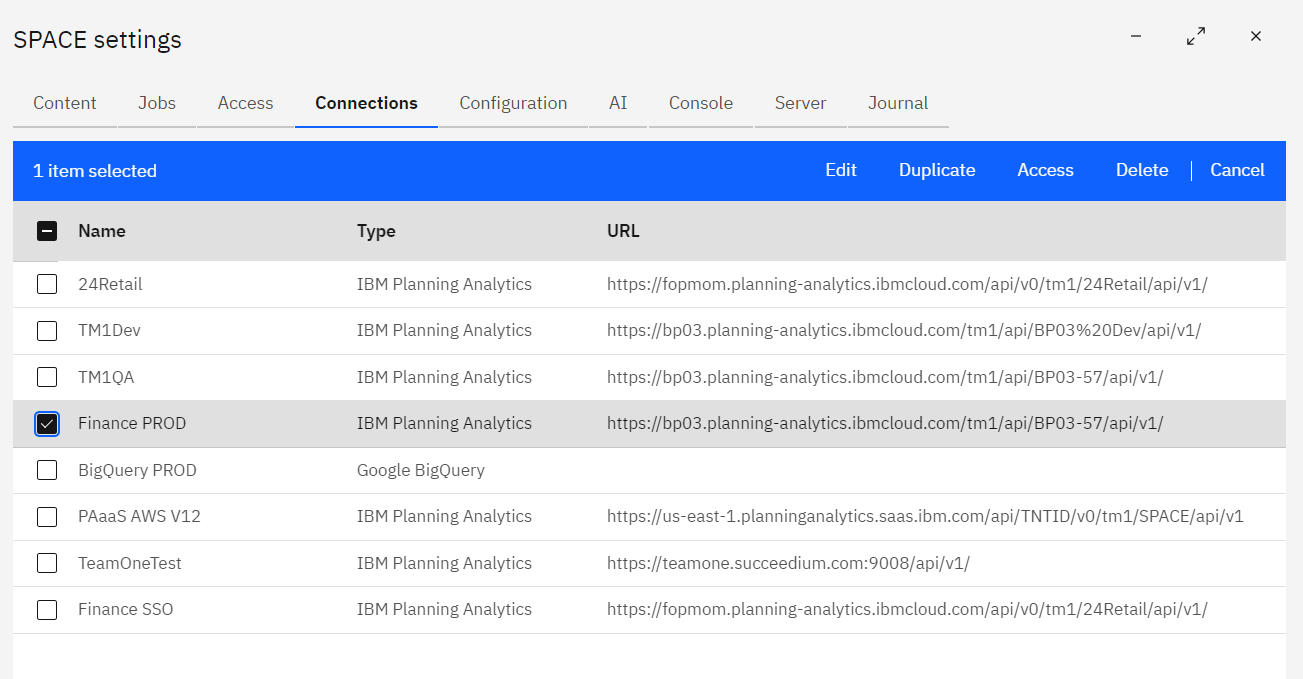Go to the Access tab

point(246,103)
